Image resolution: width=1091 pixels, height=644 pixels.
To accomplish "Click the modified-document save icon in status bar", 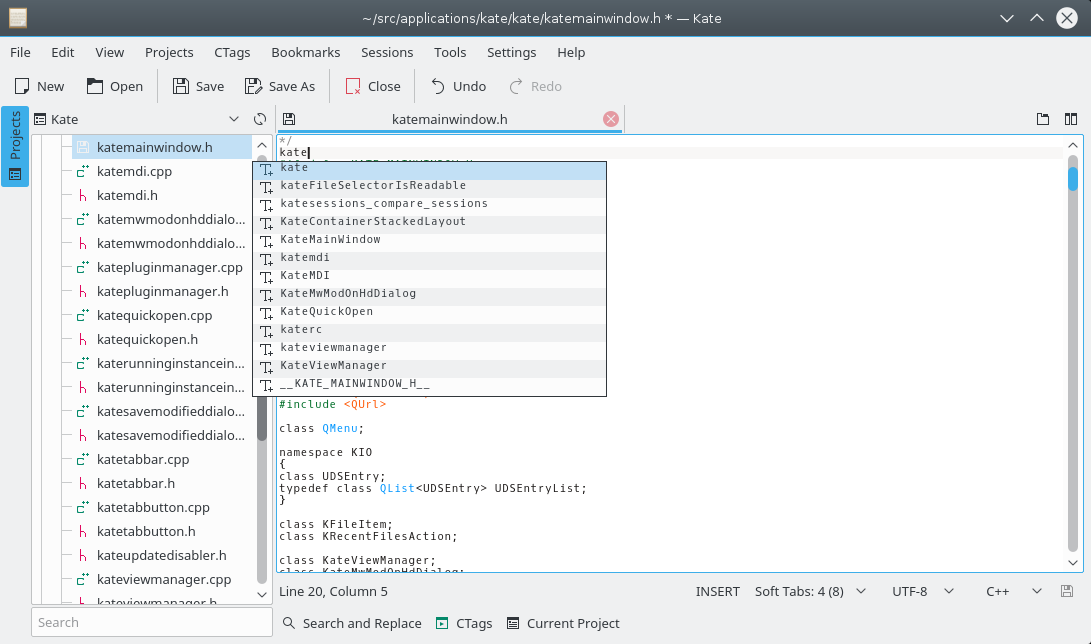I will pos(1067,592).
